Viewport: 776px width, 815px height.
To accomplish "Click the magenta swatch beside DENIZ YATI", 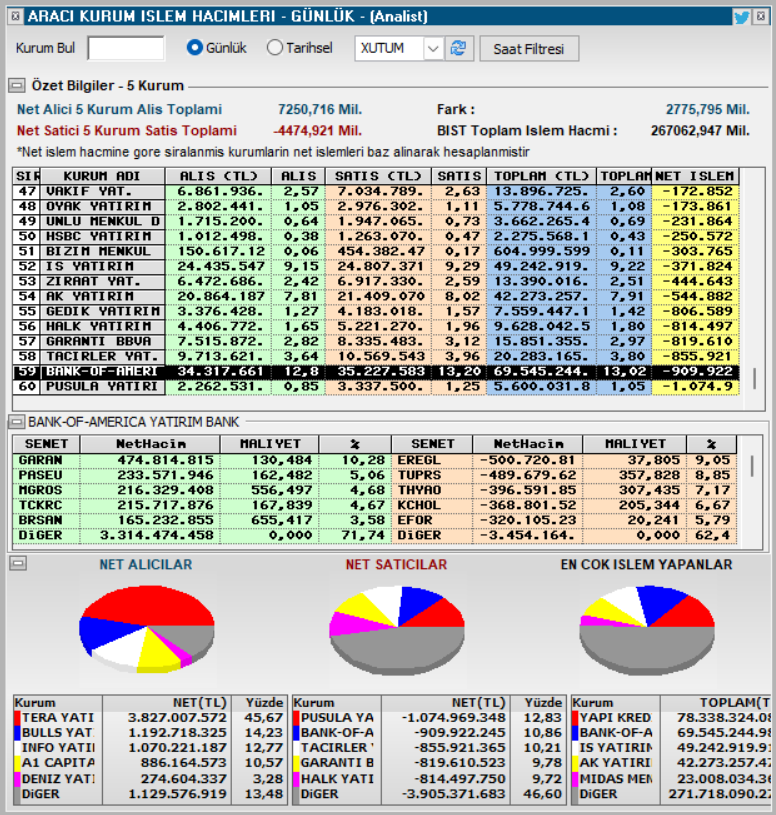I will coord(18,779).
